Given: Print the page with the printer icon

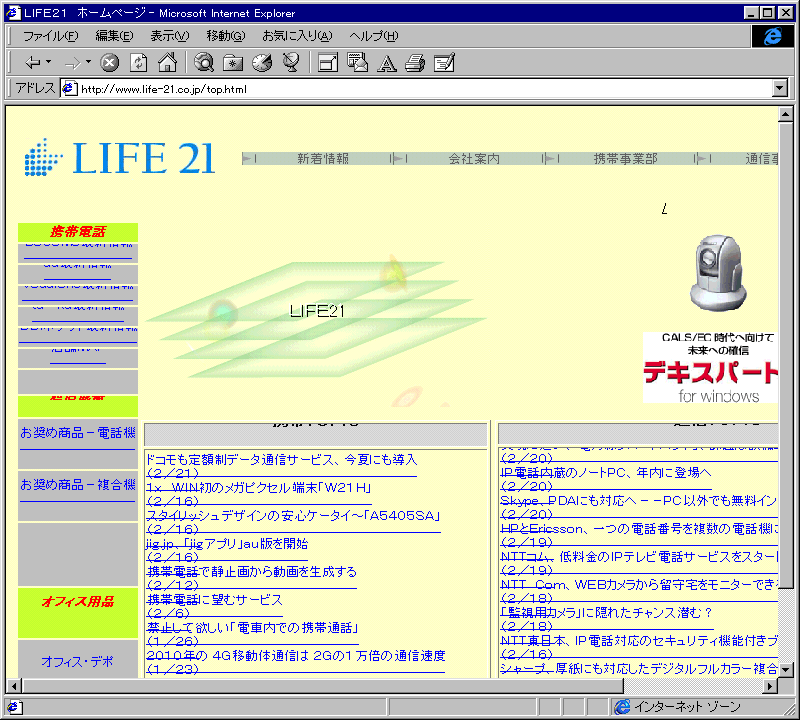Looking at the screenshot, I should (415, 63).
